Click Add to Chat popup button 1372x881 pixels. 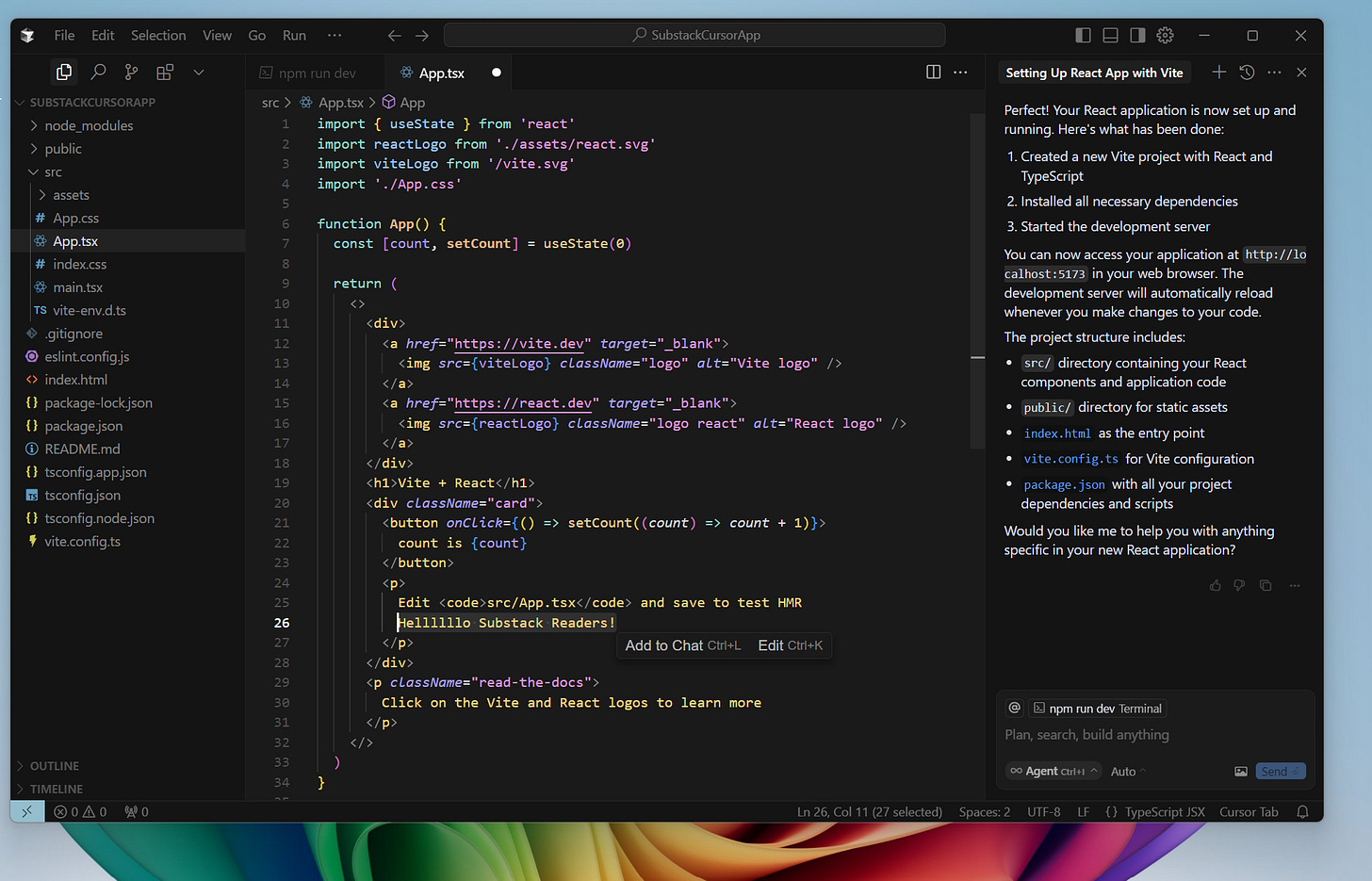(682, 645)
